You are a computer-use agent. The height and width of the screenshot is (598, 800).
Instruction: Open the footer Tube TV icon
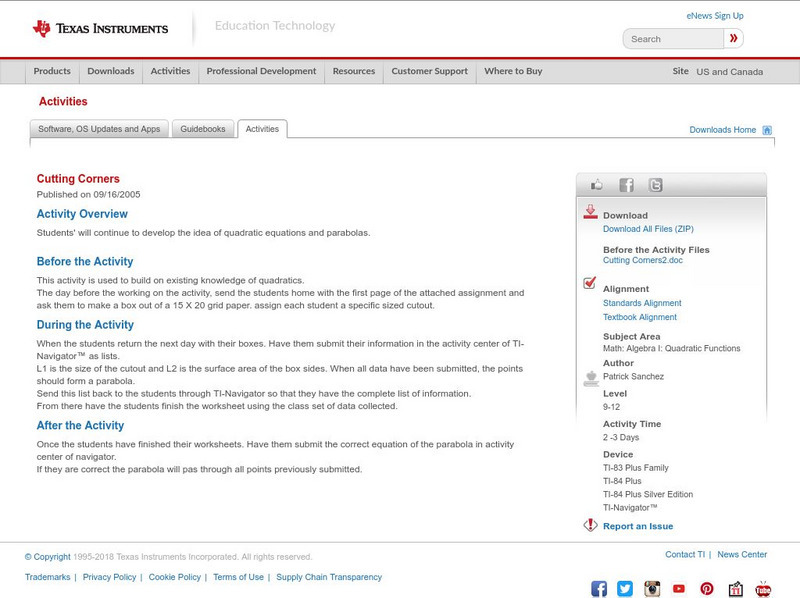[x=763, y=589]
